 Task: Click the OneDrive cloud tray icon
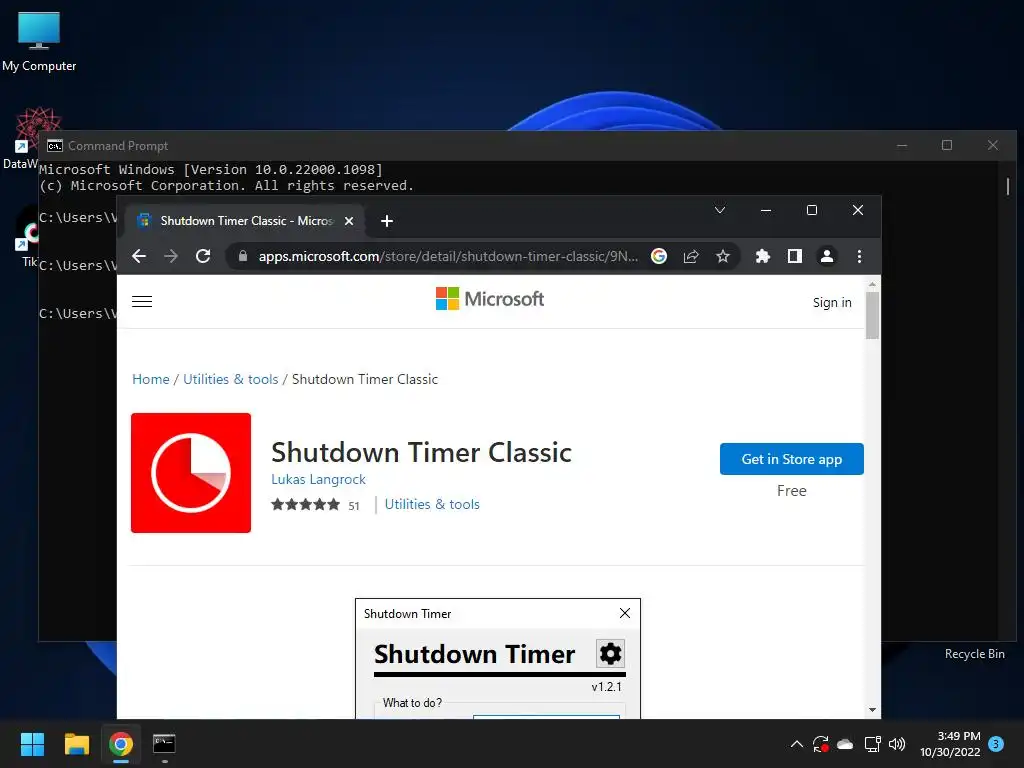tap(845, 744)
